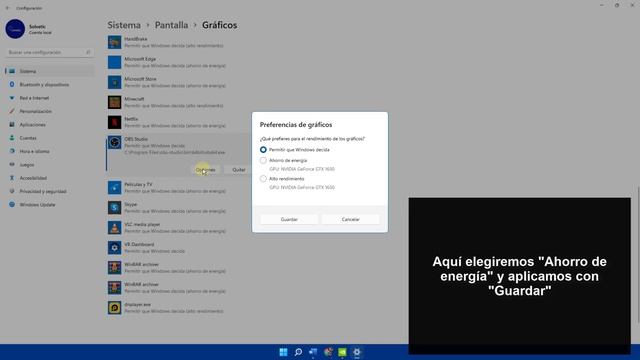Click the Privacidad y seguridad shield icon
Viewport: 640px width, 360px height.
pos(12,191)
